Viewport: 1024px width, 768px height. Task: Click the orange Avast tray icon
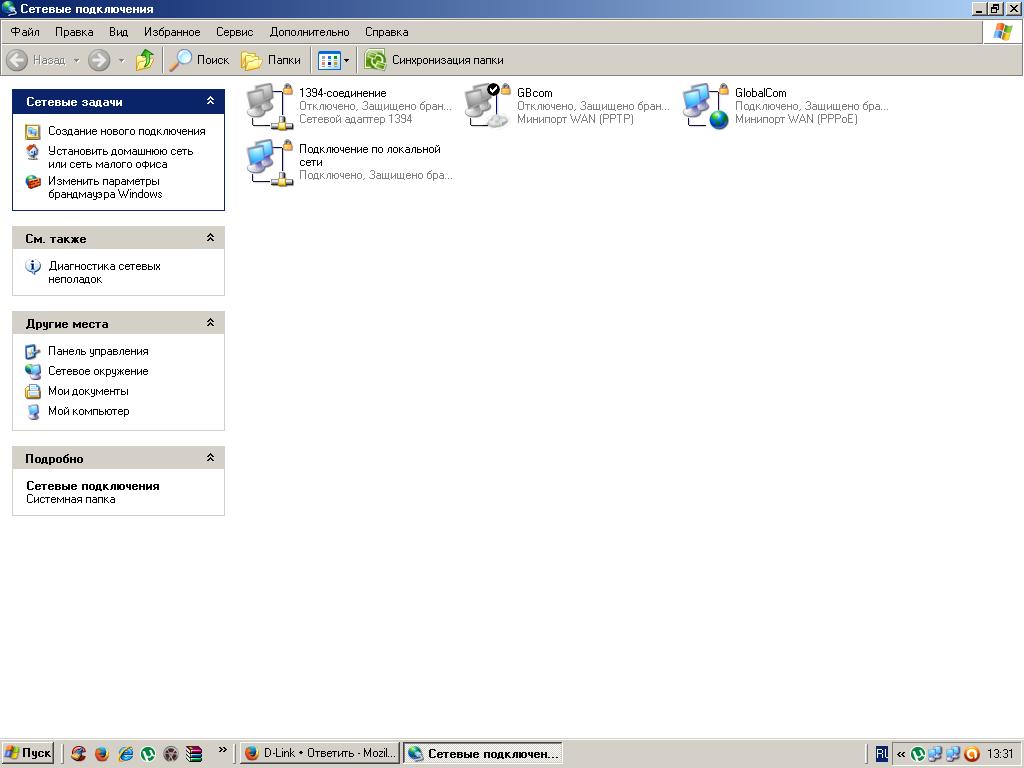(x=972, y=754)
